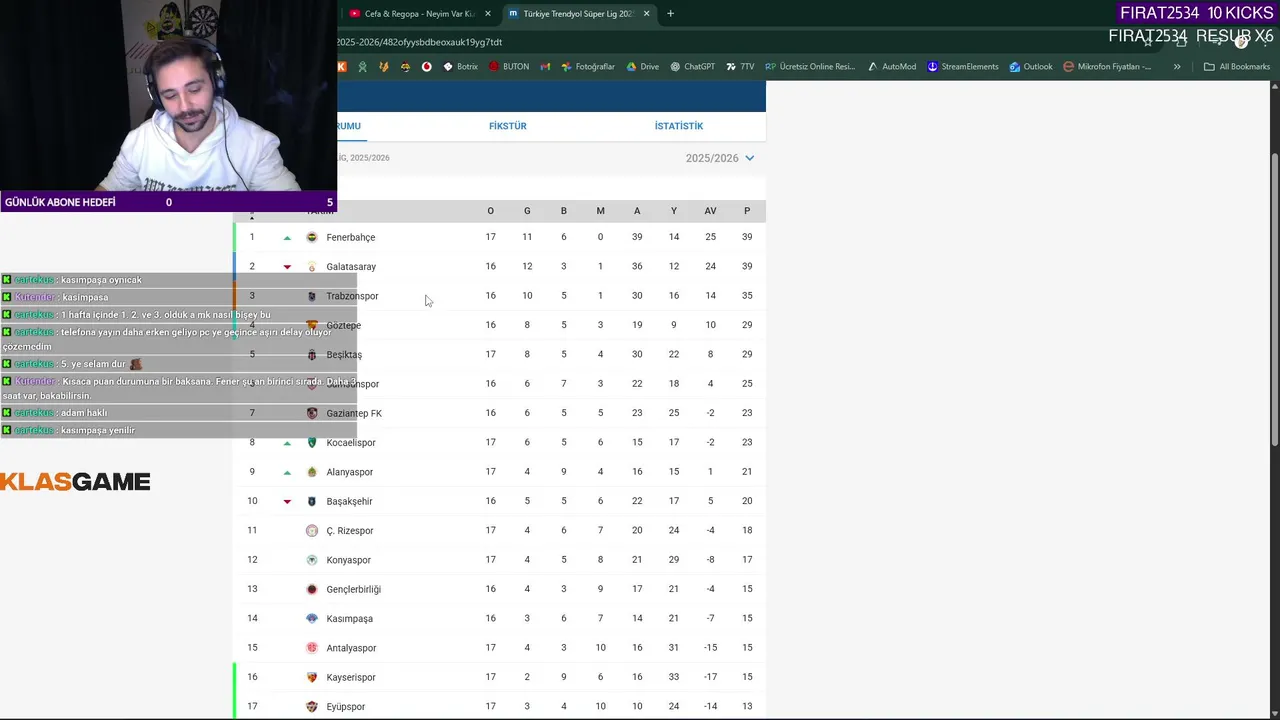Screen dimensions: 1280x720
Task: Click Trabzonspor's 35 points value
Action: coord(747,296)
